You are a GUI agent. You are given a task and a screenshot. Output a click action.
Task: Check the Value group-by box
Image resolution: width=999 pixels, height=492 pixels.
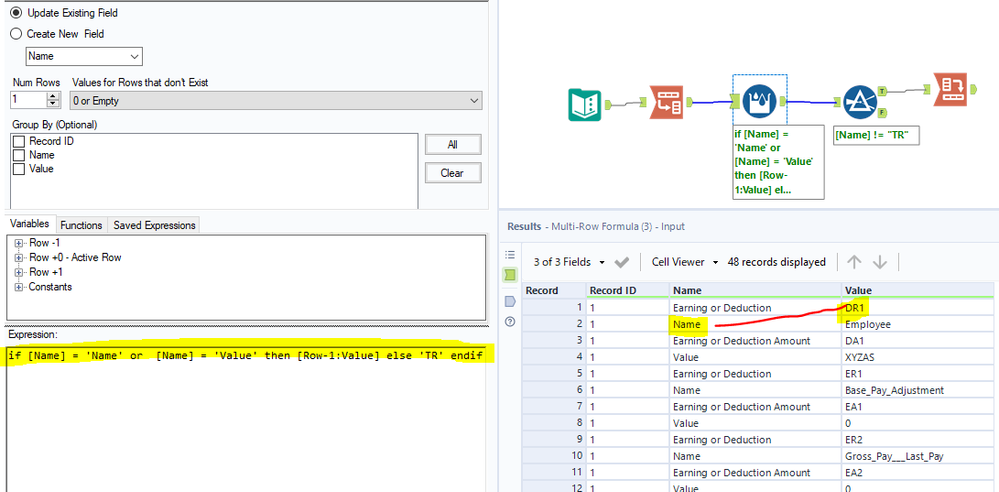click(x=19, y=169)
